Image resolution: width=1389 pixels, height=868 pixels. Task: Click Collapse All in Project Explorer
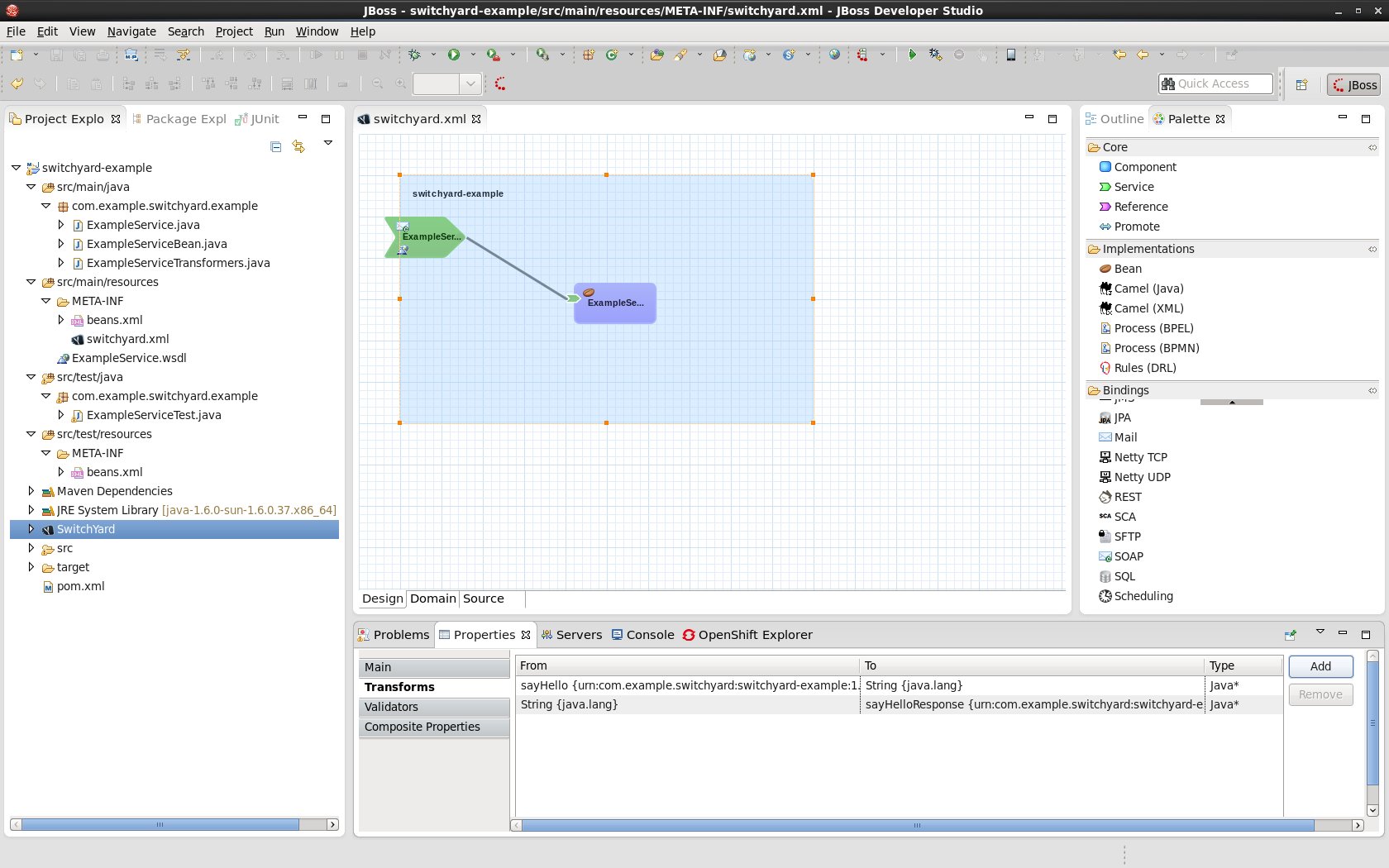coord(276,146)
